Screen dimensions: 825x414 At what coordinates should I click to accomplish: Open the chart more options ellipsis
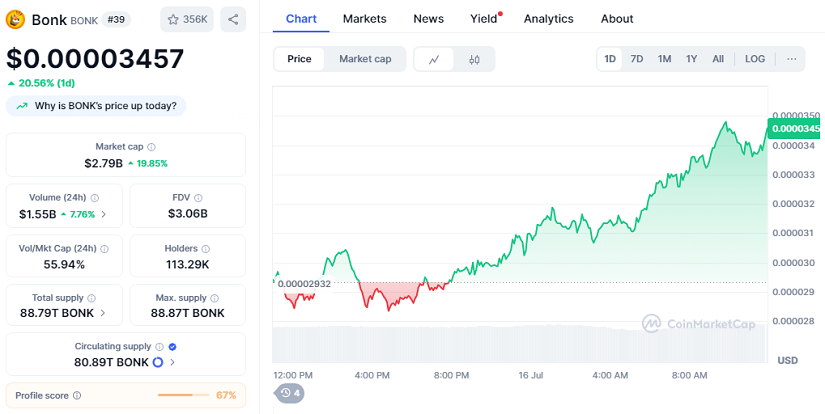tap(791, 59)
